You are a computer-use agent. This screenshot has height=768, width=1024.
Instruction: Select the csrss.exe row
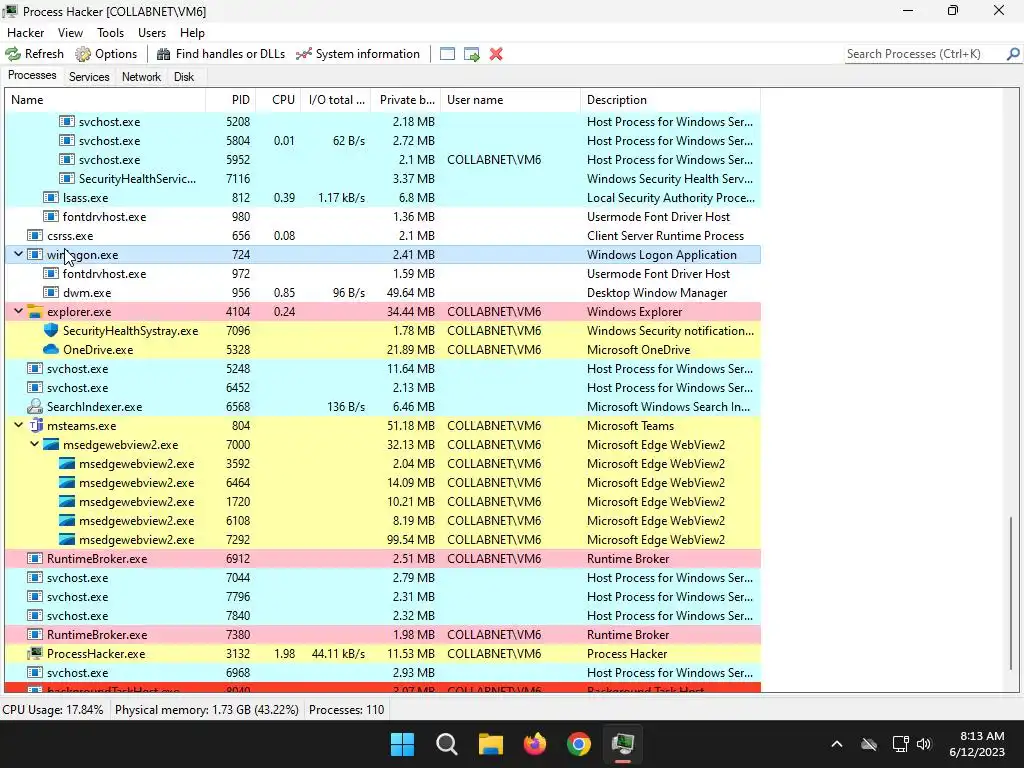(x=383, y=236)
